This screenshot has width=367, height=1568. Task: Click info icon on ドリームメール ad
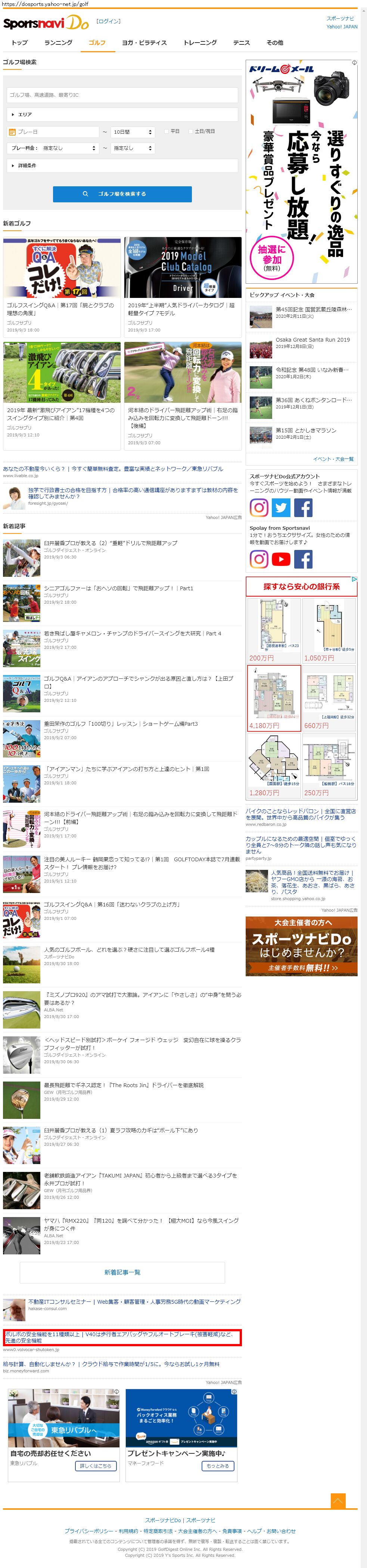[354, 63]
